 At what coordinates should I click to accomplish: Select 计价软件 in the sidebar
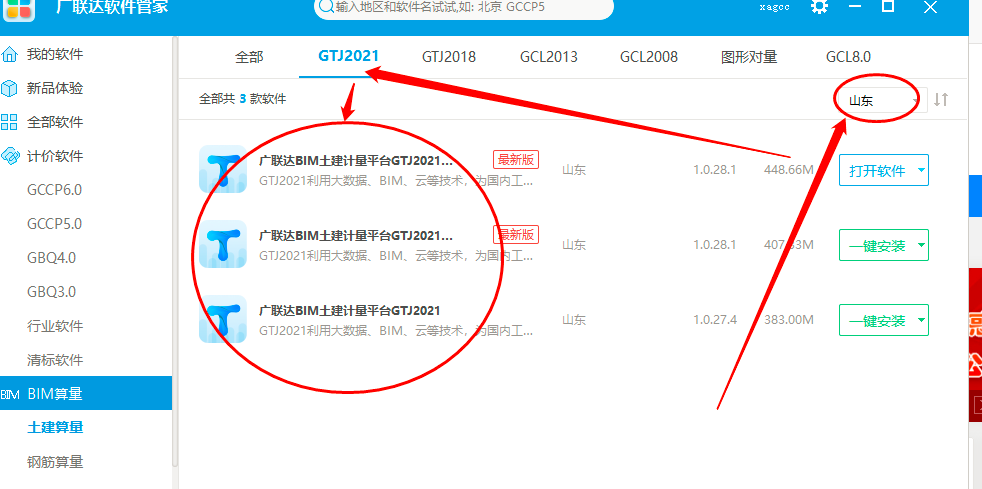click(x=54, y=156)
